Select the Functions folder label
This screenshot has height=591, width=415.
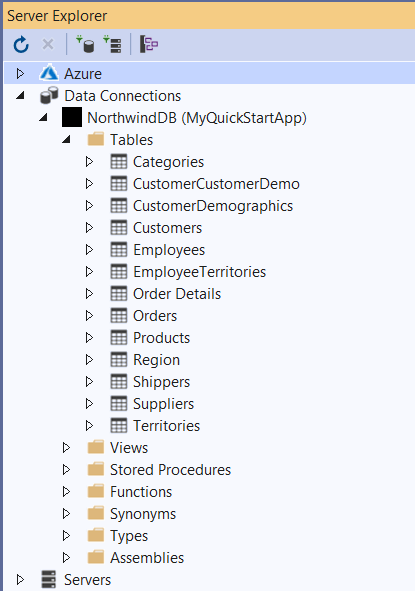coord(141,492)
